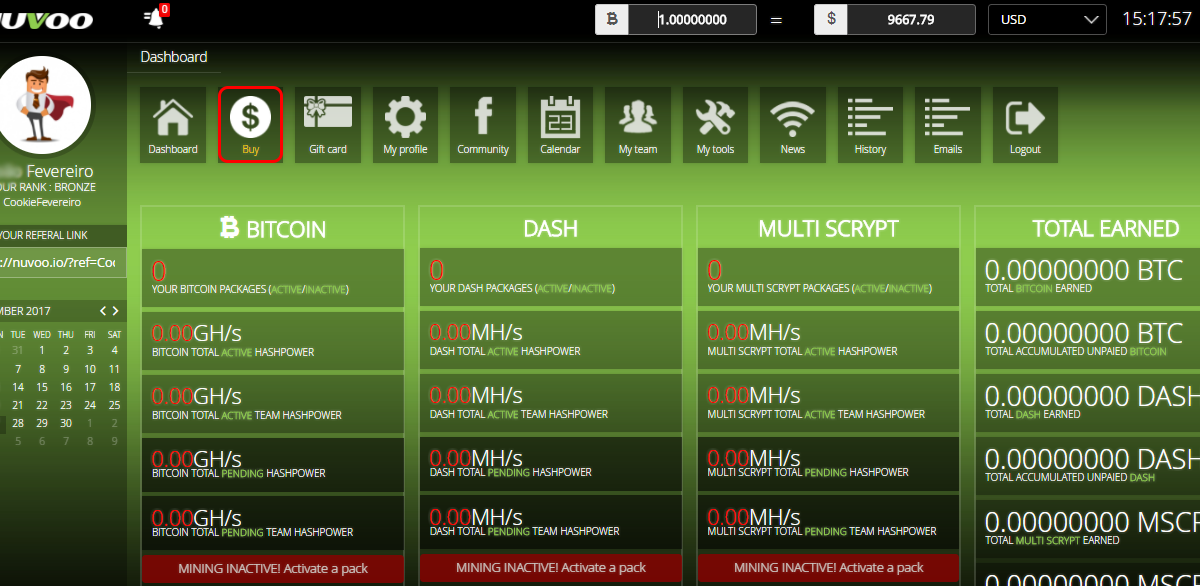Image resolution: width=1200 pixels, height=586 pixels.
Task: Click the Bitcoin symbol beside the amount field
Action: tap(612, 20)
